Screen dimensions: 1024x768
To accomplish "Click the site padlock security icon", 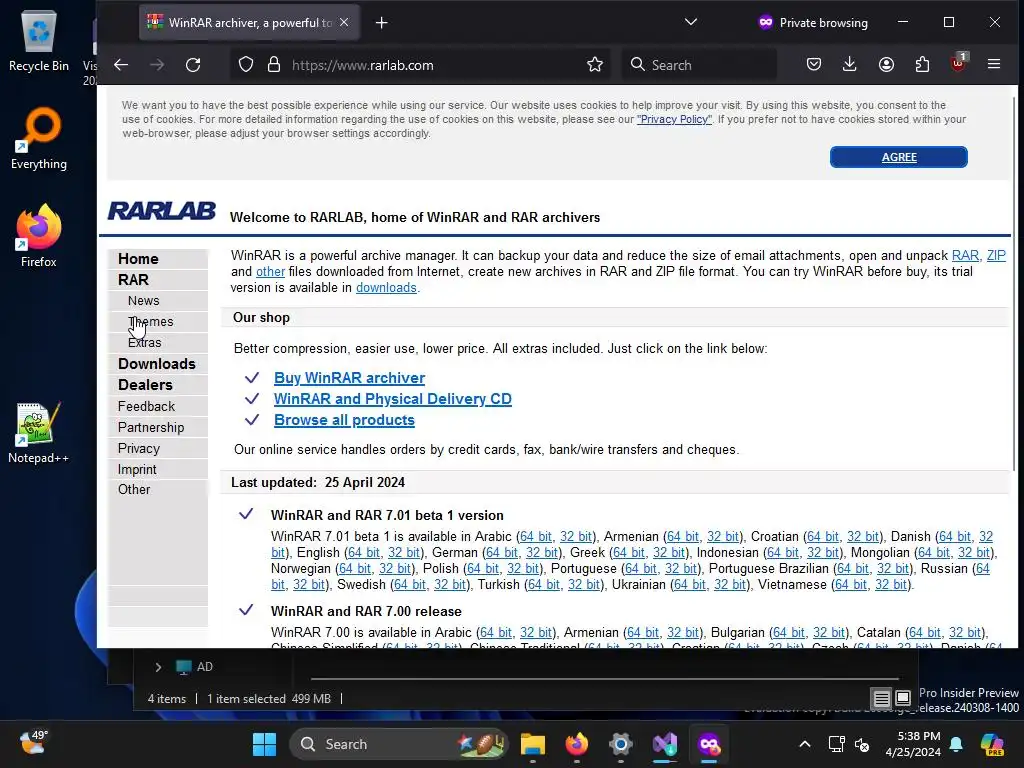I will (274, 65).
